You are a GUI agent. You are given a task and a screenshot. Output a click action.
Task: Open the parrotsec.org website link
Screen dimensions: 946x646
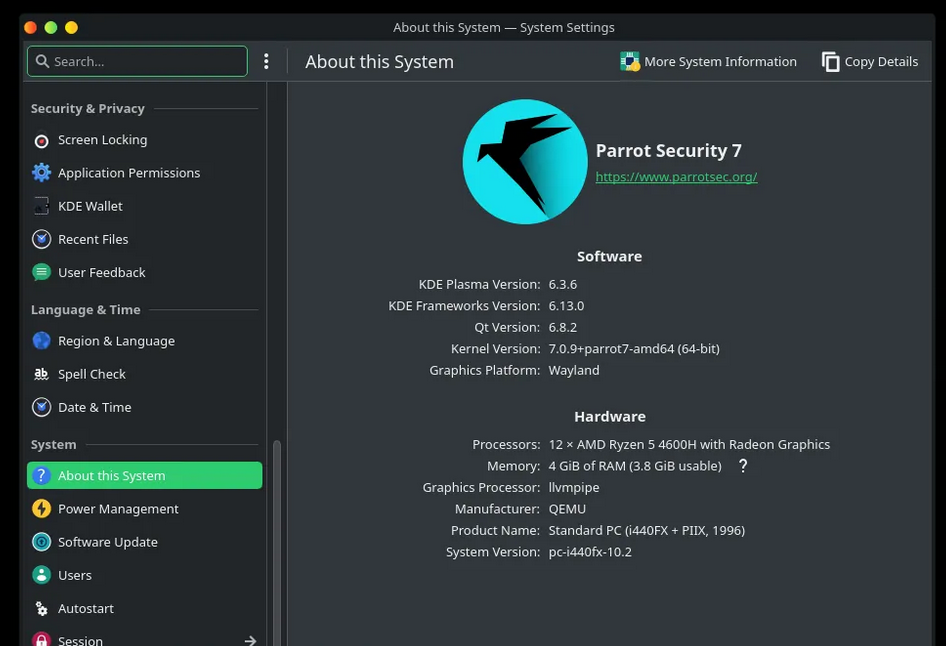tap(676, 177)
